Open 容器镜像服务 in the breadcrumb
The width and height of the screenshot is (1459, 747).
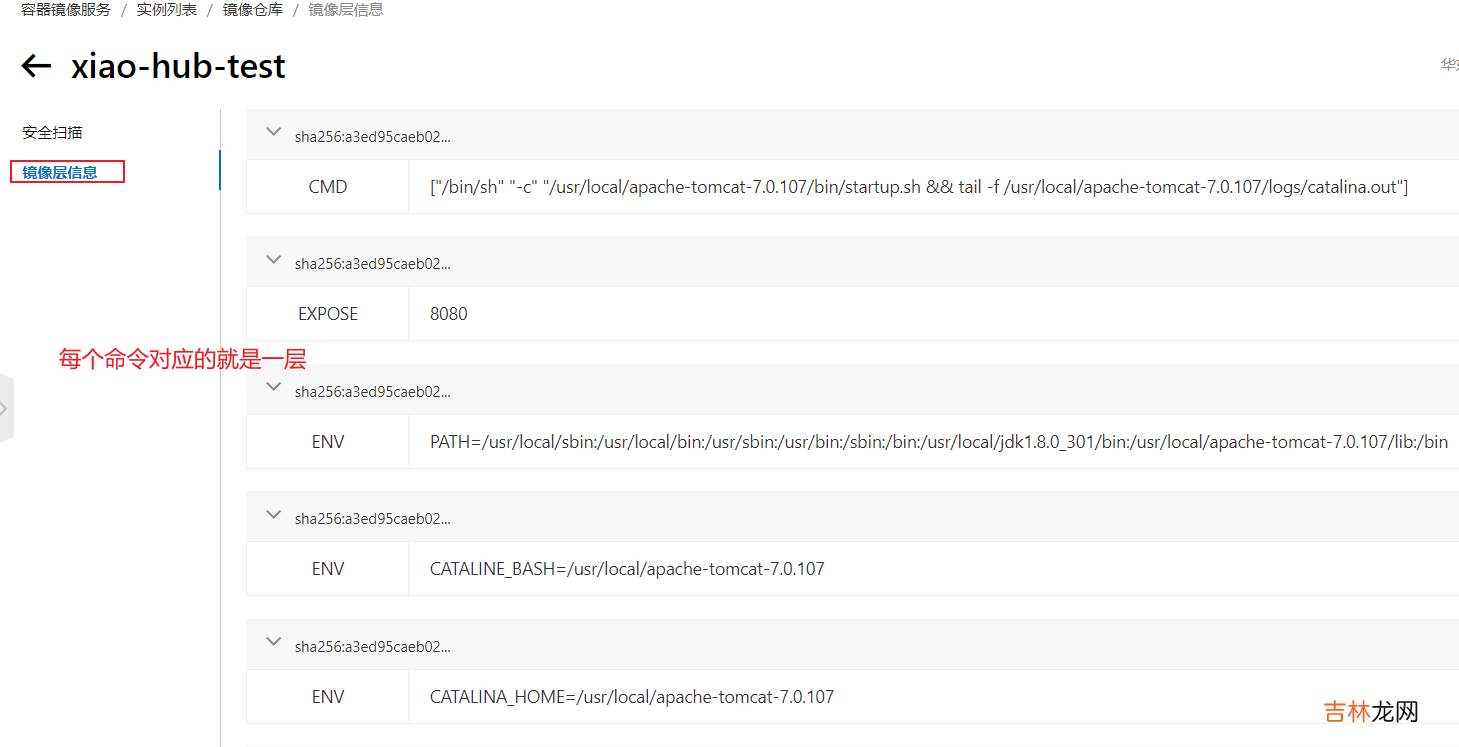pos(66,10)
